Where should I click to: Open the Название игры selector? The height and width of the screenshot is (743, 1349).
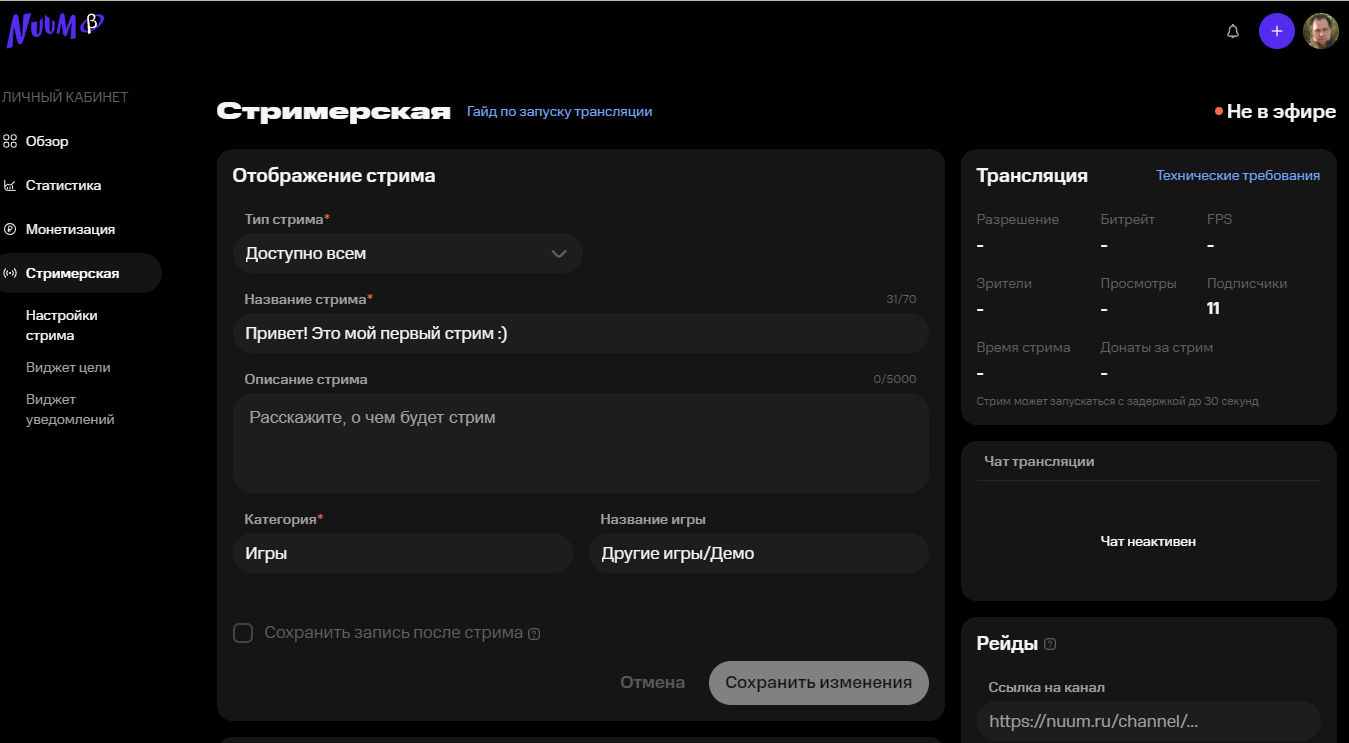758,553
